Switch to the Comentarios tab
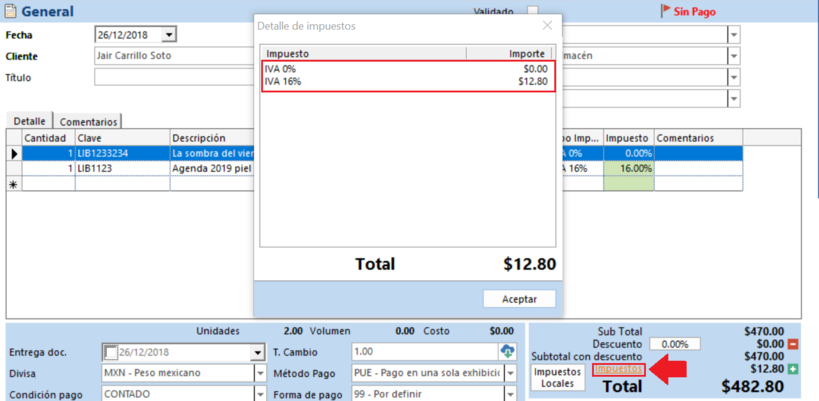The height and width of the screenshot is (401, 819). [x=88, y=122]
